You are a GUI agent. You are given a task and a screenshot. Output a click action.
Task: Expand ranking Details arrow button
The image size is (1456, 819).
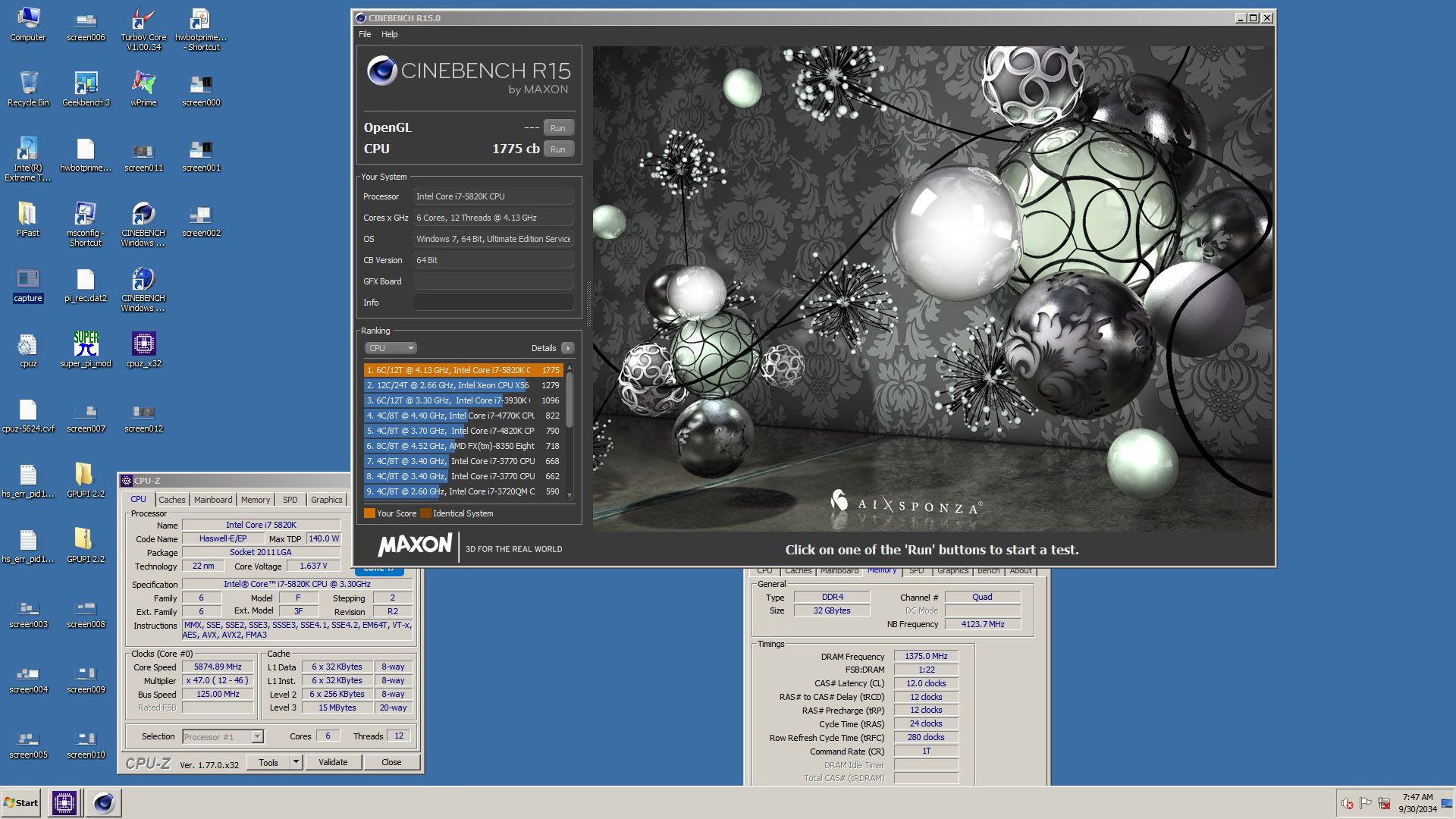(x=567, y=348)
